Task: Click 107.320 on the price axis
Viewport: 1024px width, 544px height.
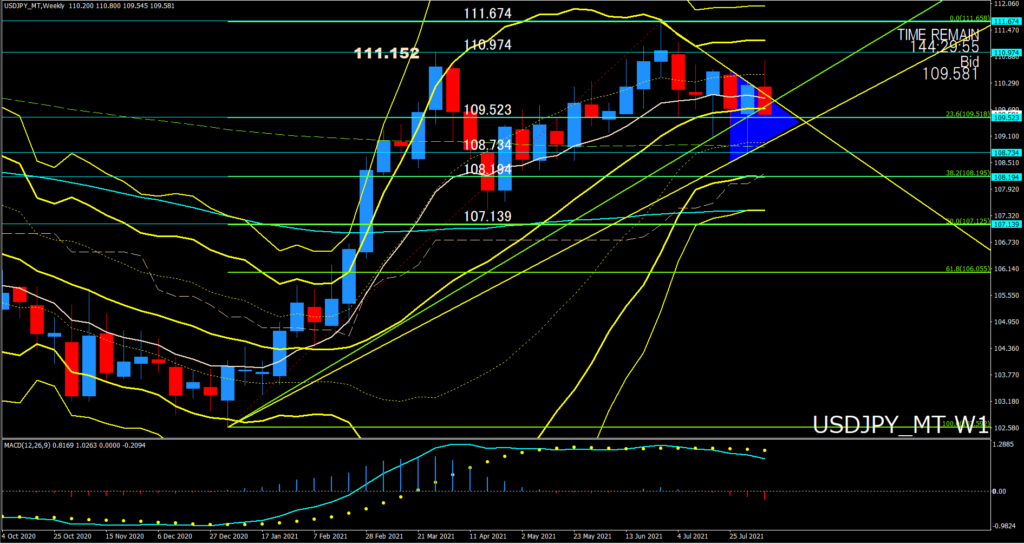Action: click(x=1006, y=215)
